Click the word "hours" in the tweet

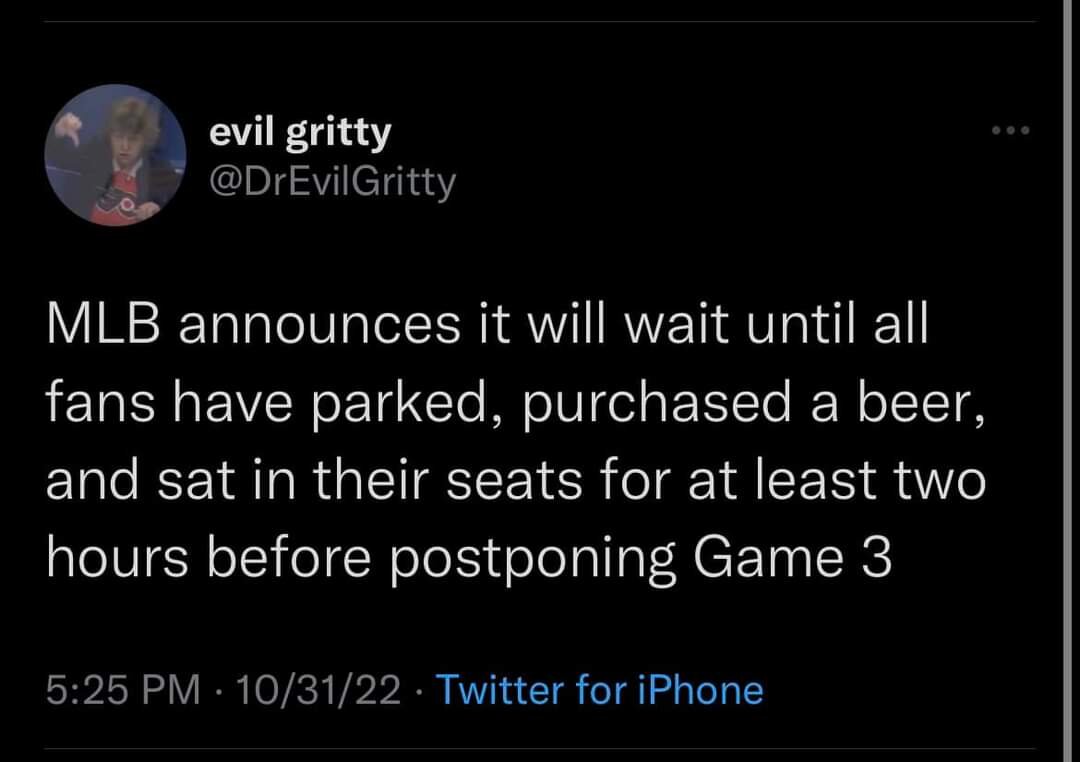(x=113, y=558)
